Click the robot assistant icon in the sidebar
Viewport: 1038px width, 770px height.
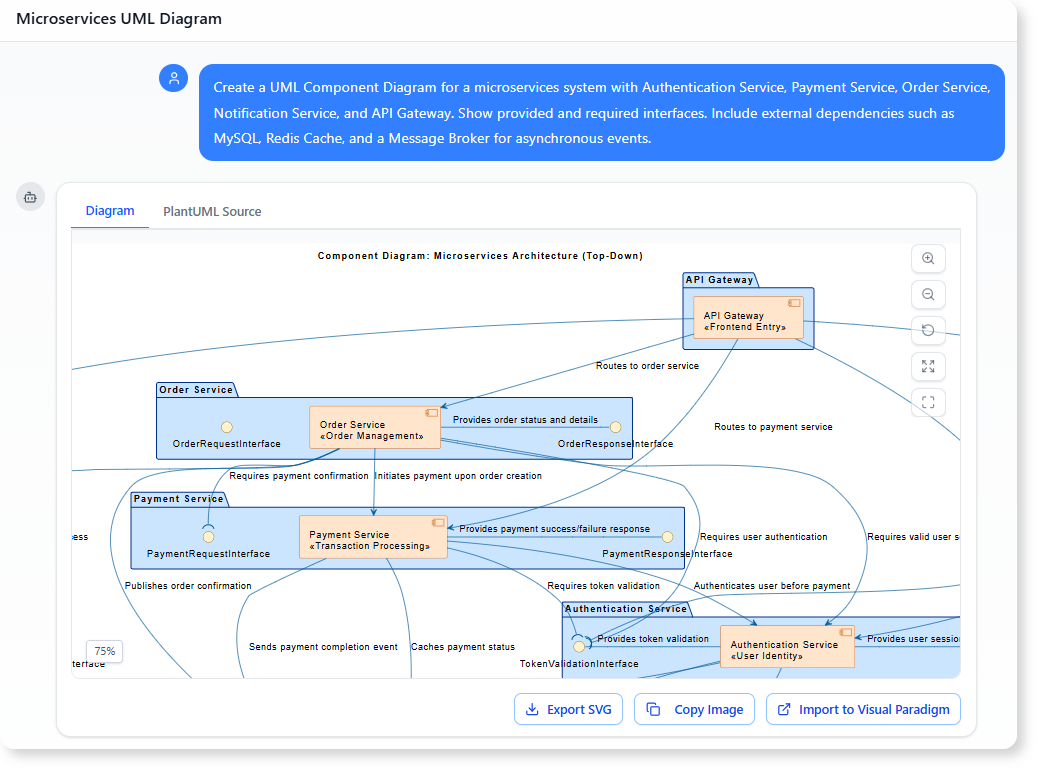click(x=30, y=197)
